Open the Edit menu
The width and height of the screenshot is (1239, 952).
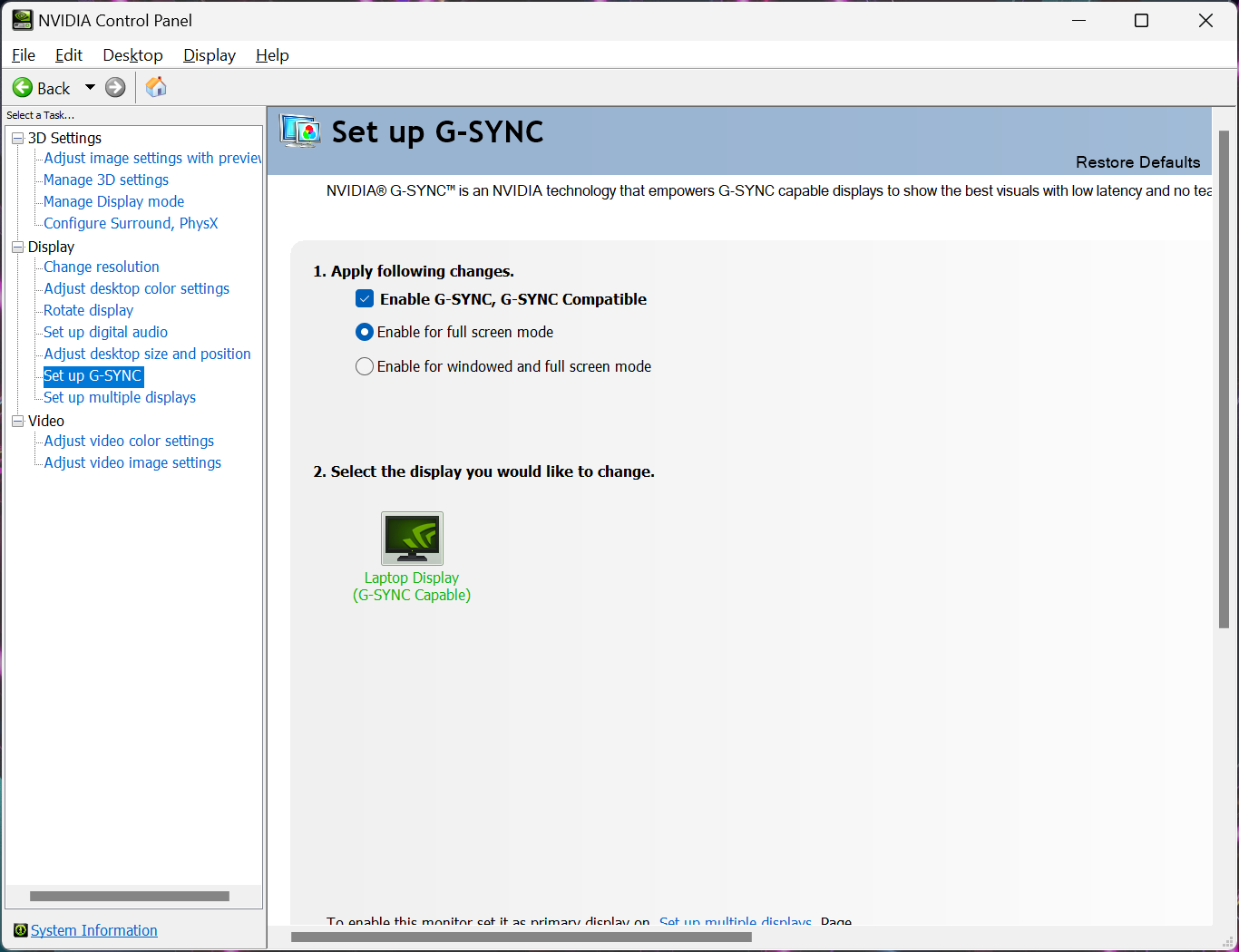(x=69, y=55)
